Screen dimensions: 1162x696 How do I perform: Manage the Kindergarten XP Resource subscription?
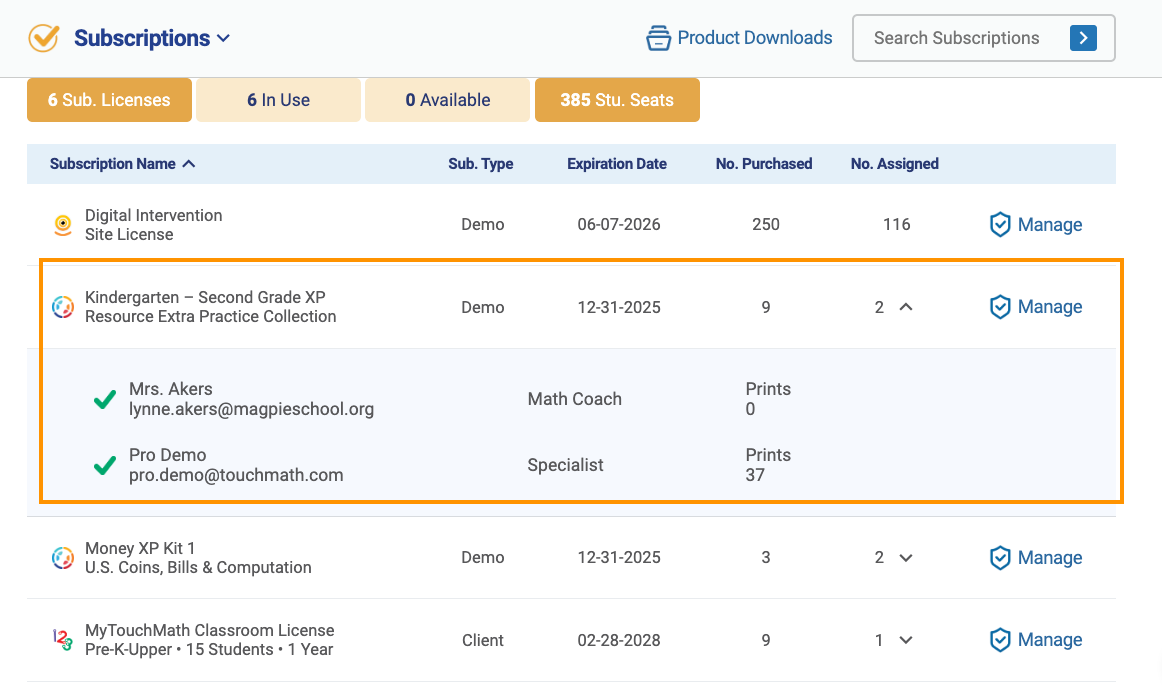(x=1049, y=307)
